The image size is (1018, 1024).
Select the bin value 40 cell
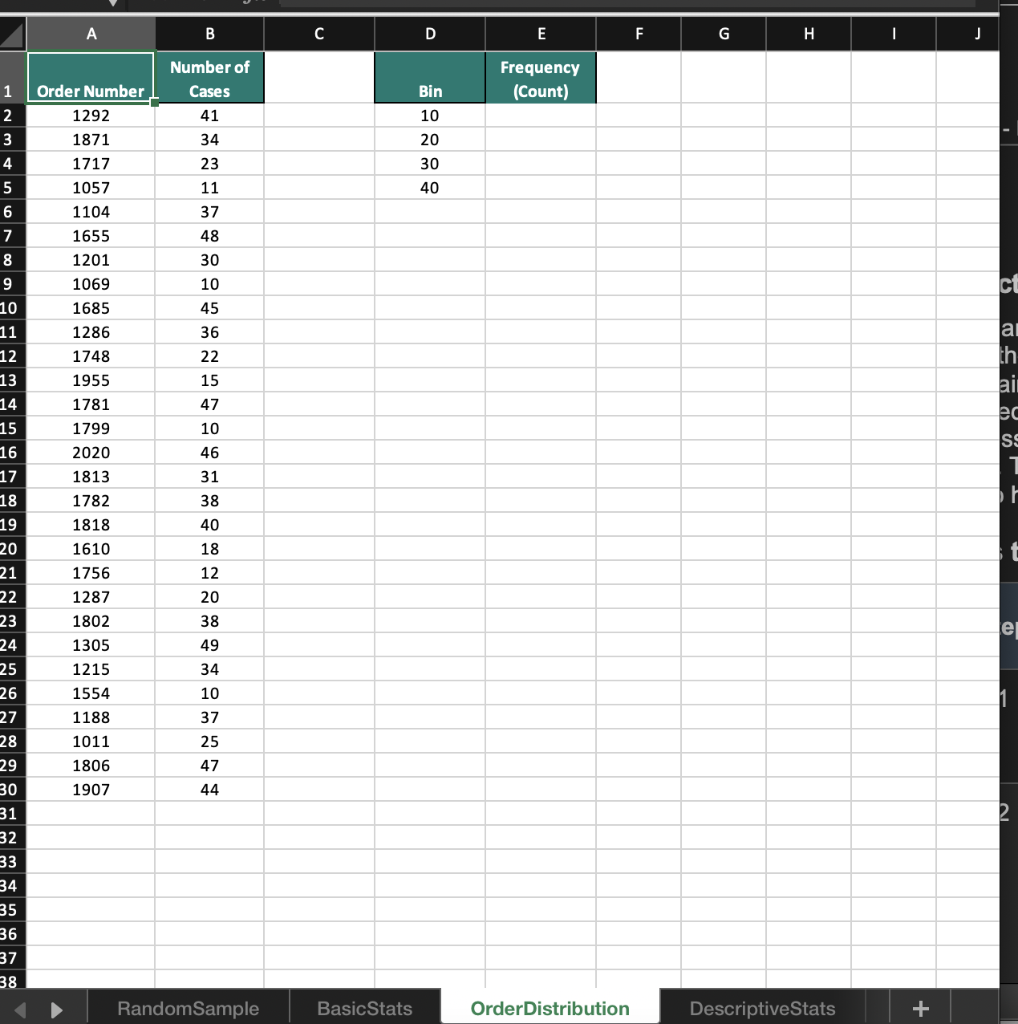pyautogui.click(x=429, y=187)
